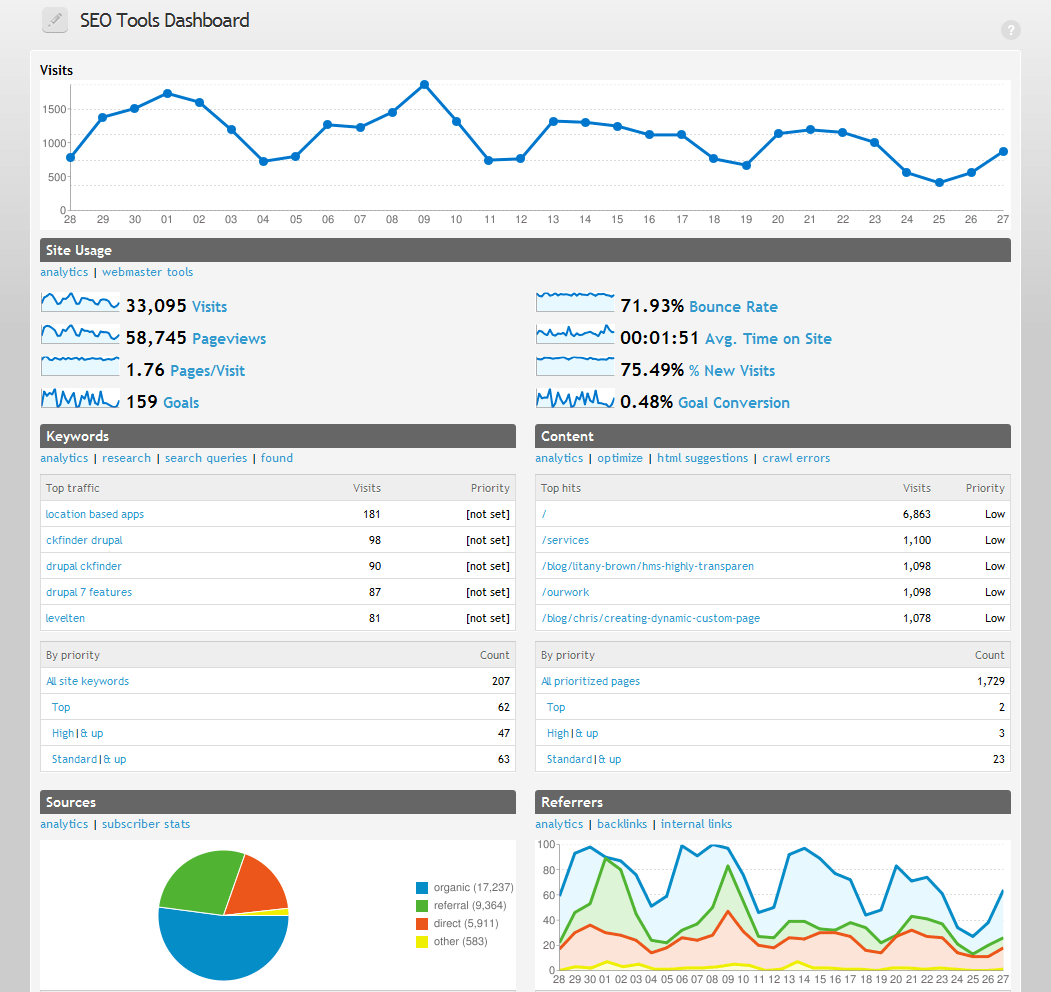Click All site keywords count row
1051x992 pixels.
pos(87,680)
